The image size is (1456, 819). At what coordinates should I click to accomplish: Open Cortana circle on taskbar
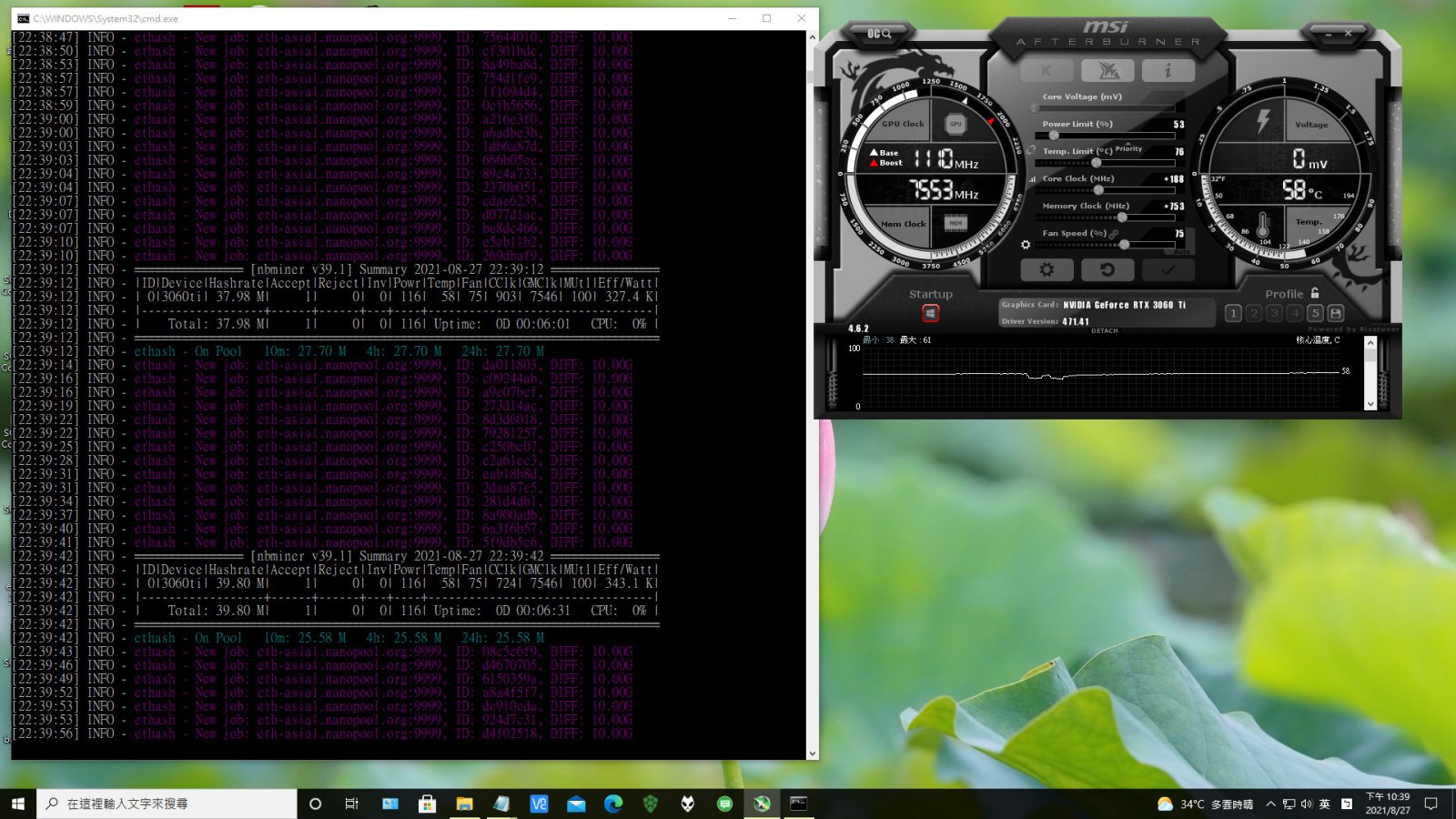(x=316, y=804)
